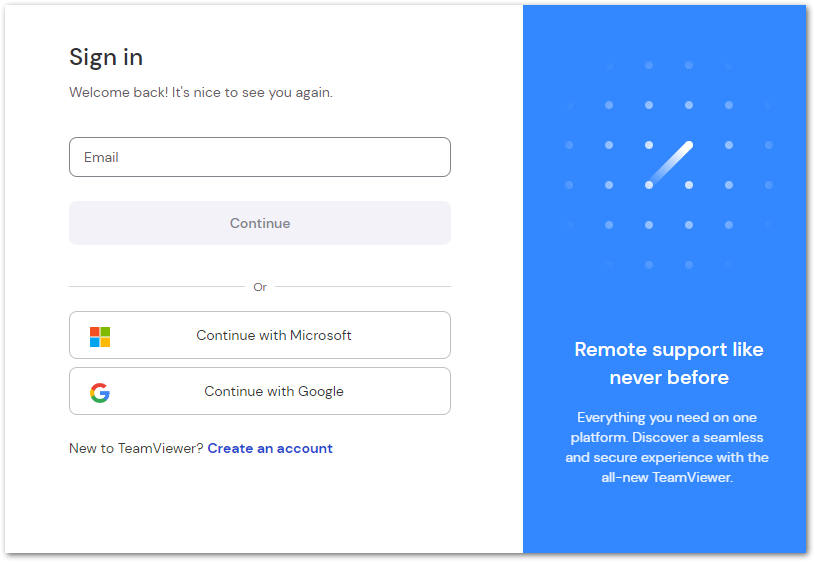Viewport: 815px width, 562px height.
Task: Click the divider line right of Or
Action: [363, 287]
